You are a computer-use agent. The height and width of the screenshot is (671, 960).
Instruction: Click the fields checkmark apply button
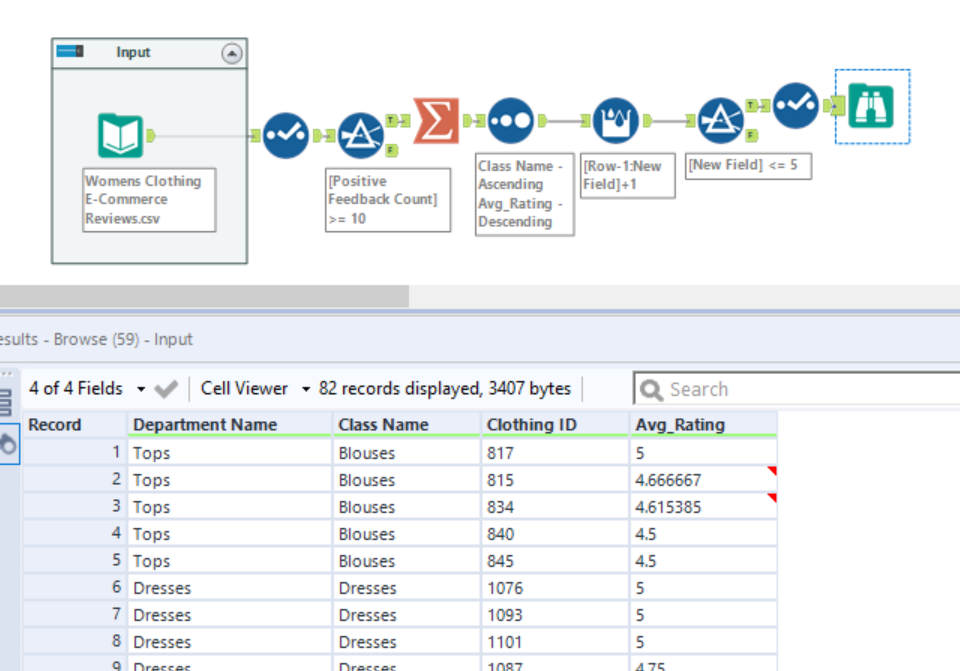166,389
